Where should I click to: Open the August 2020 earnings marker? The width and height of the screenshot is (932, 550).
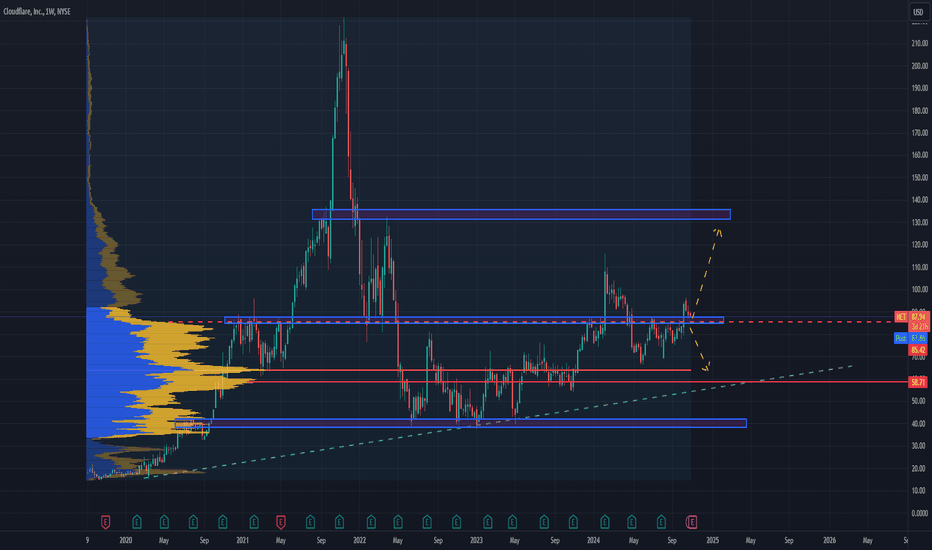(193, 522)
